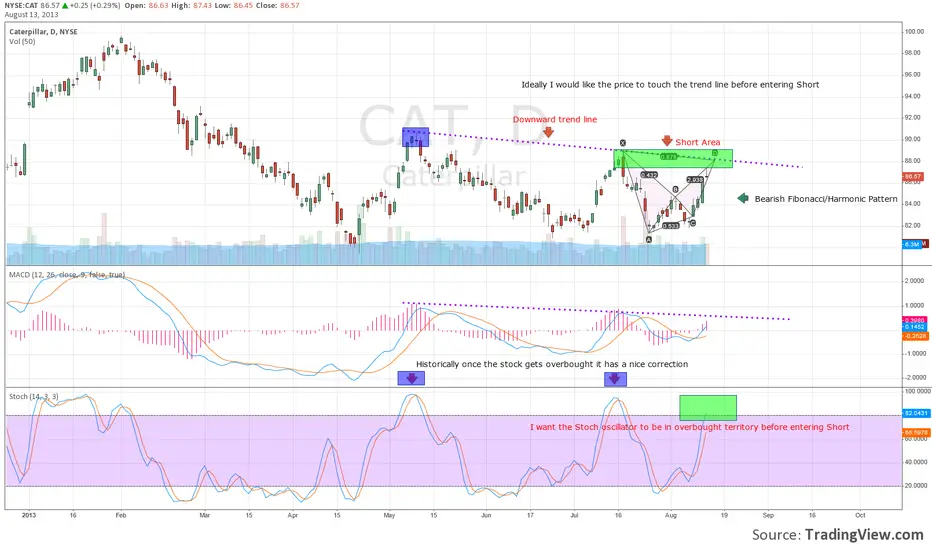Click the 82.00 price axis label
932x550 pixels.
(x=914, y=225)
